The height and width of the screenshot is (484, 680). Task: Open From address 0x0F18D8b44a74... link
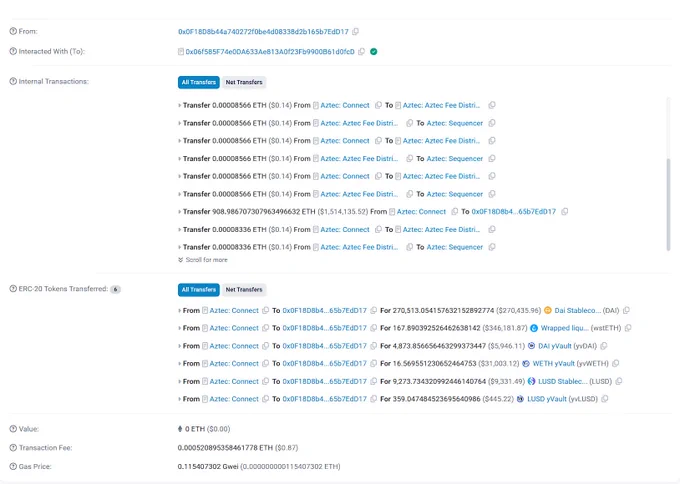point(263,32)
